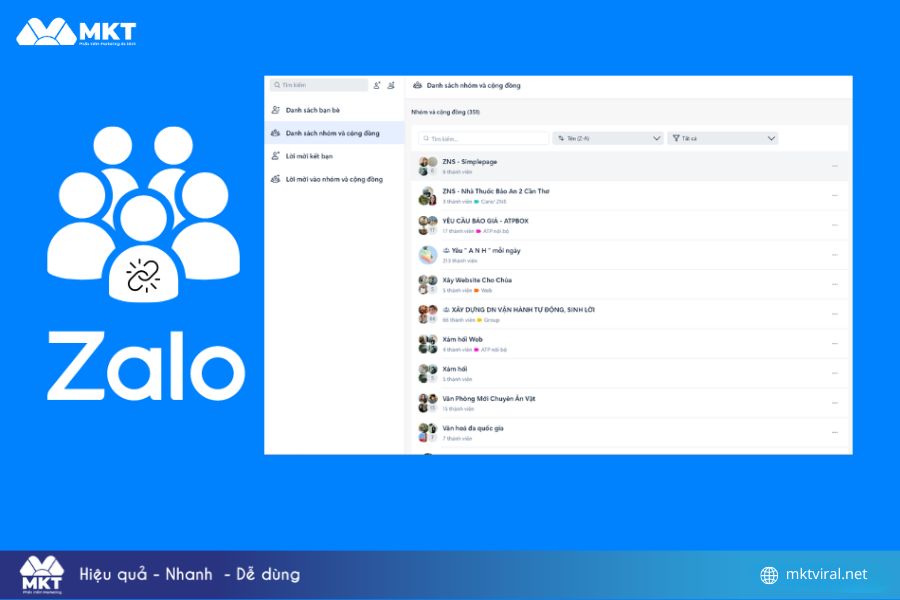Viewport: 900px width, 600px height.
Task: Click the create group icon beside search
Action: (391, 85)
